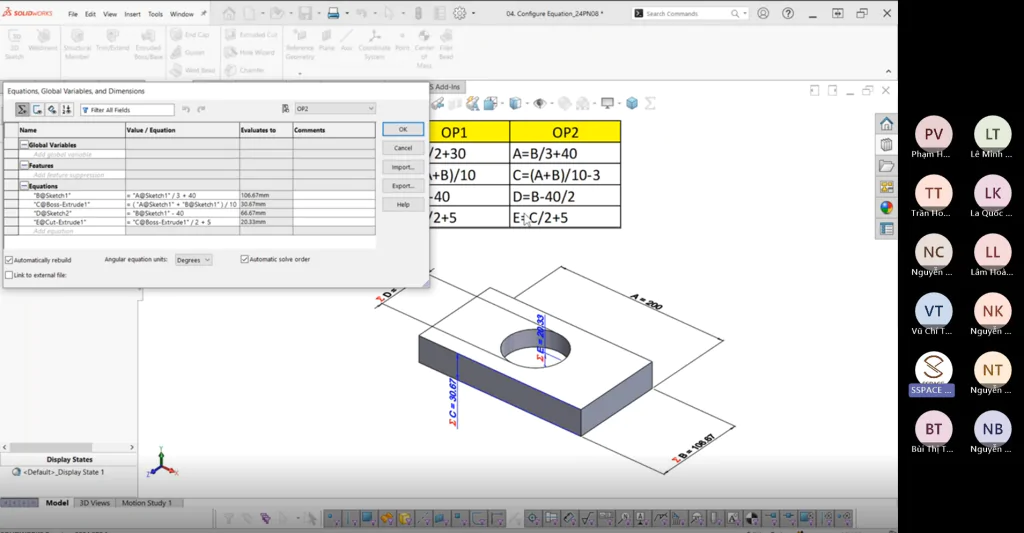Open the Tools menu

click(155, 14)
